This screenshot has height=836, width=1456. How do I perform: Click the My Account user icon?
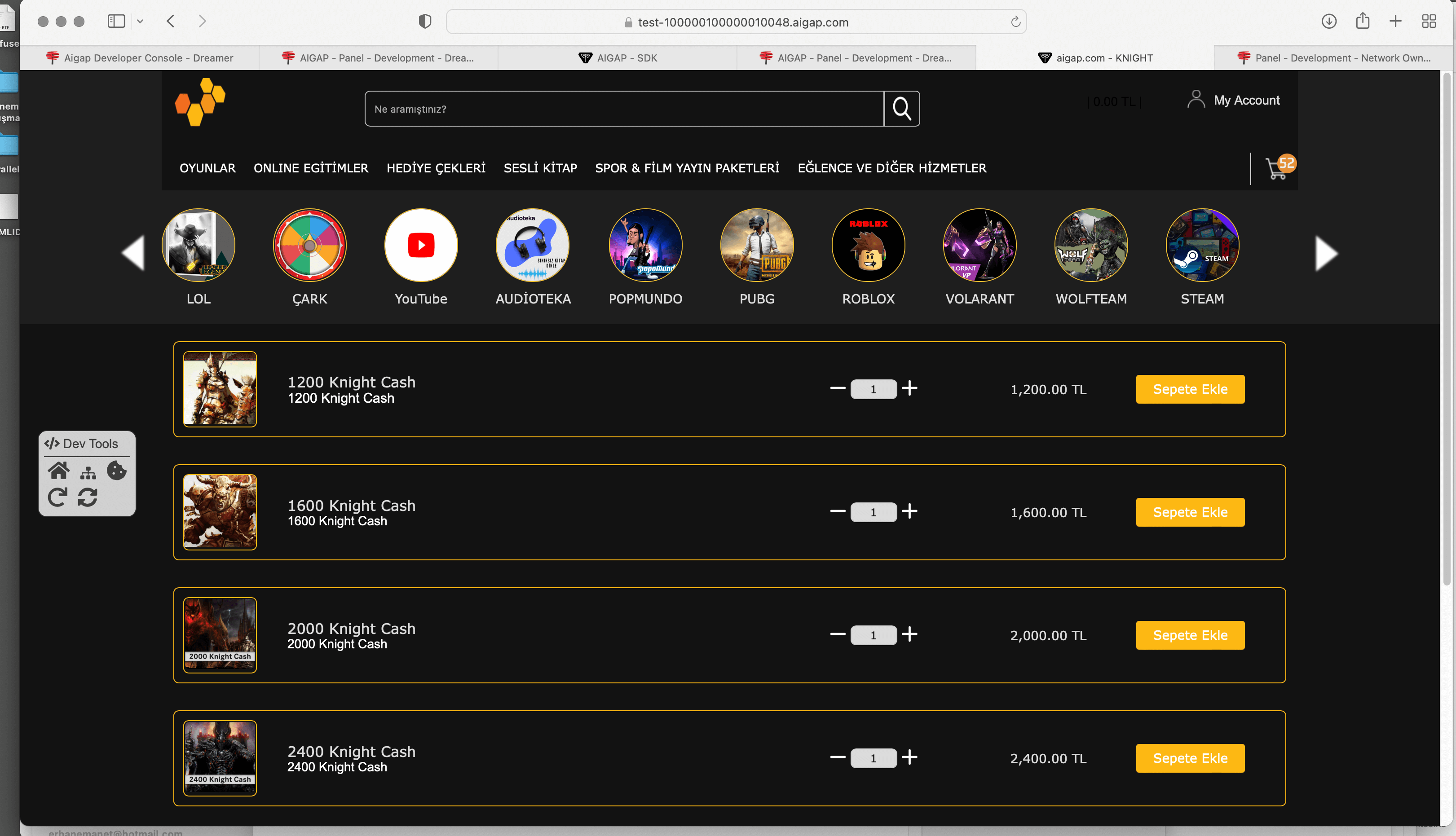tap(1196, 99)
